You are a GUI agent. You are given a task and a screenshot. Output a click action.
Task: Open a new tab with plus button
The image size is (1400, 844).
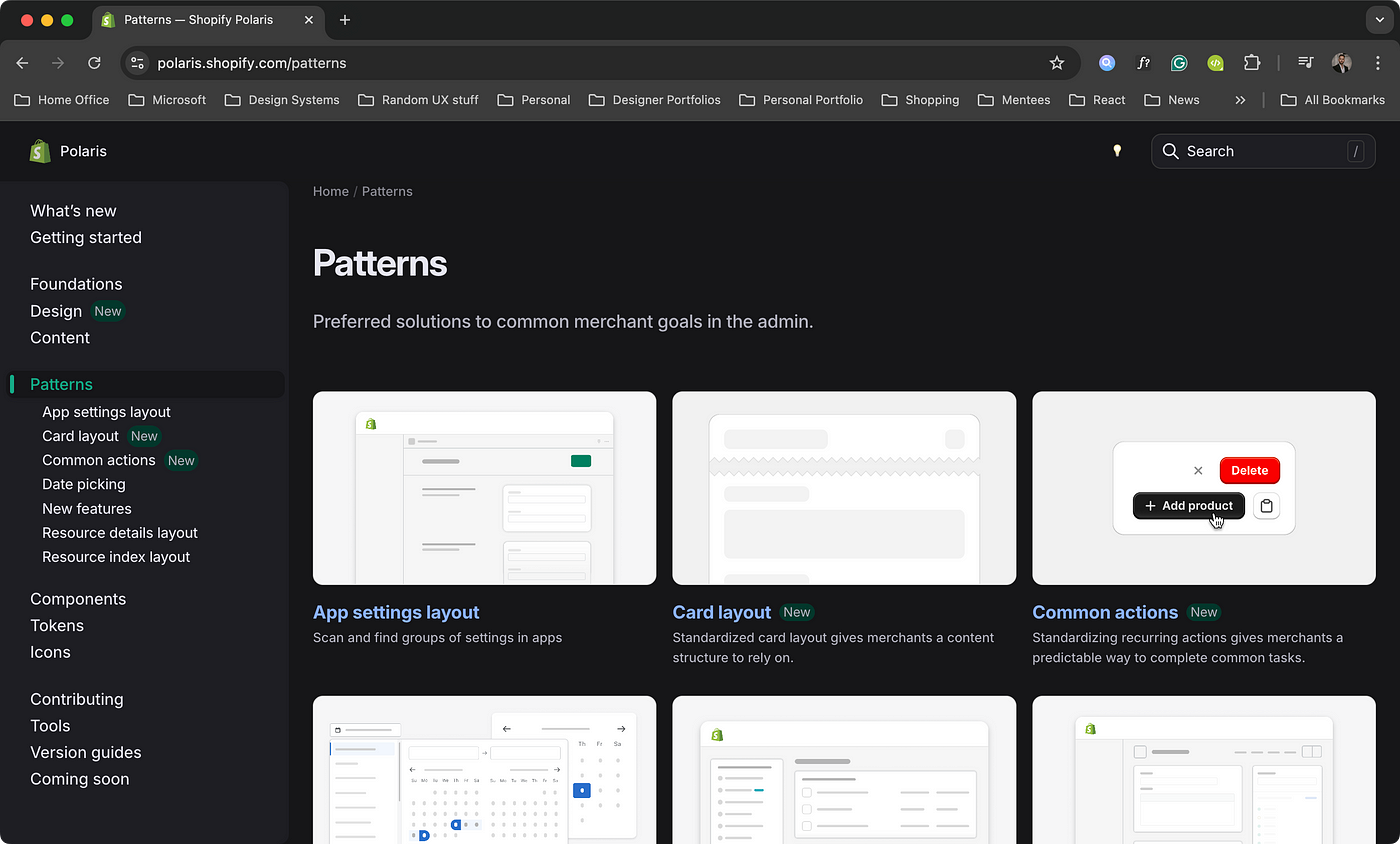point(345,20)
